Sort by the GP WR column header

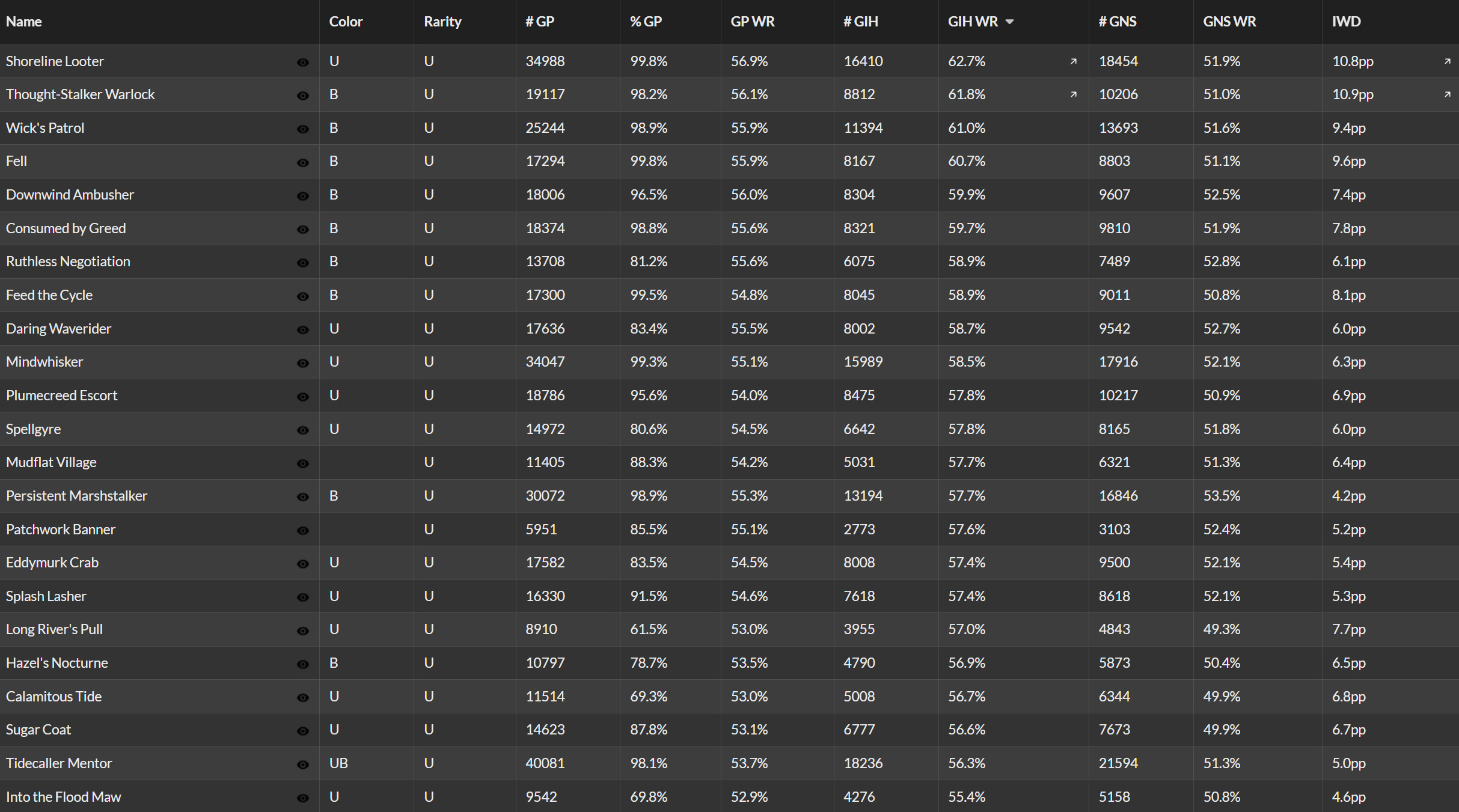tap(753, 22)
